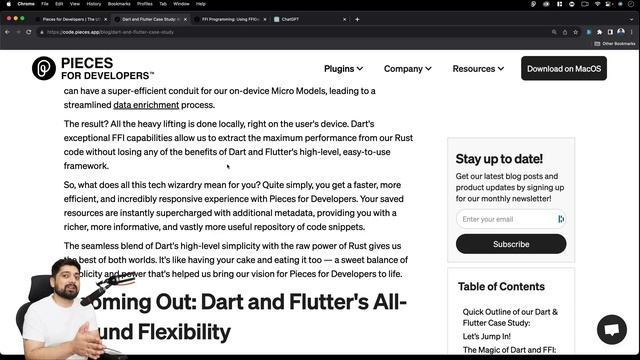640x360 pixels.
Task: Open the Chrome profile avatar
Action: click(x=621, y=32)
